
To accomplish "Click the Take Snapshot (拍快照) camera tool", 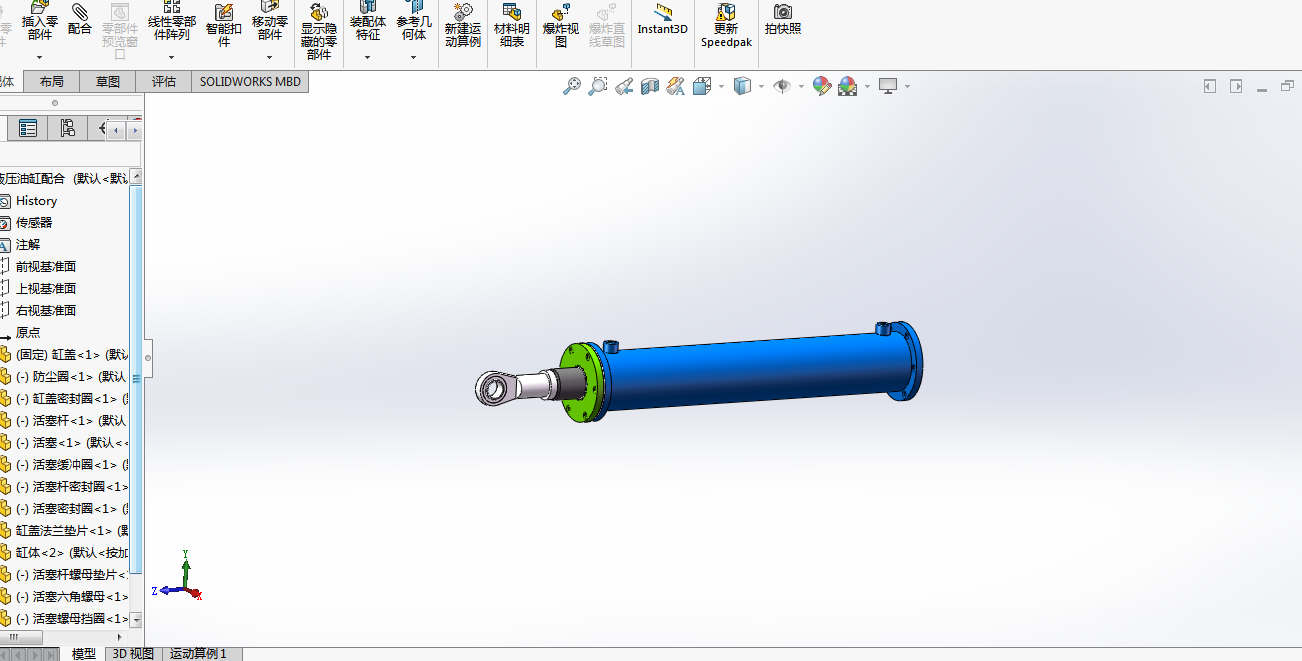I will [783, 18].
